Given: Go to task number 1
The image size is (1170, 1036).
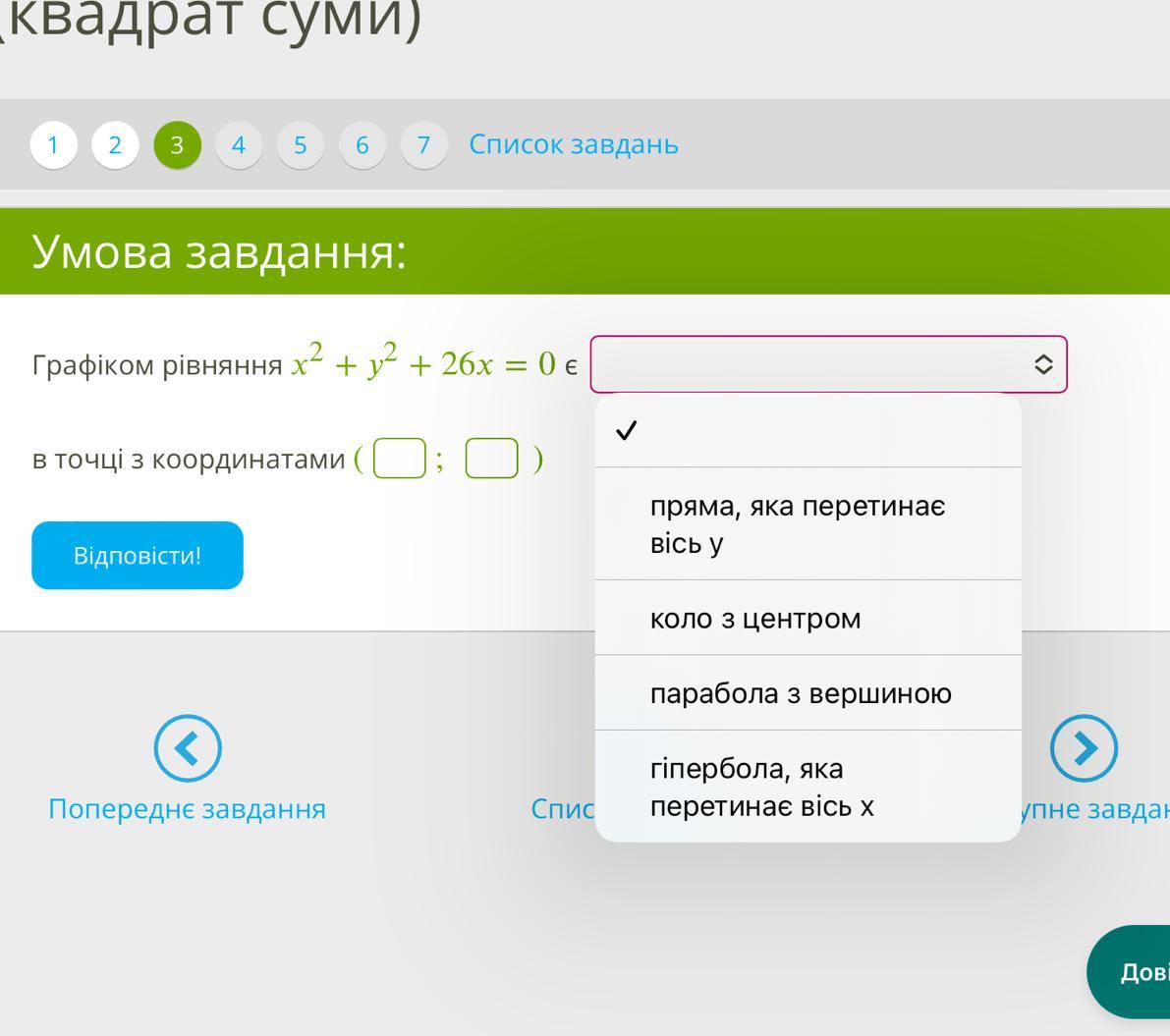Looking at the screenshot, I should (53, 145).
